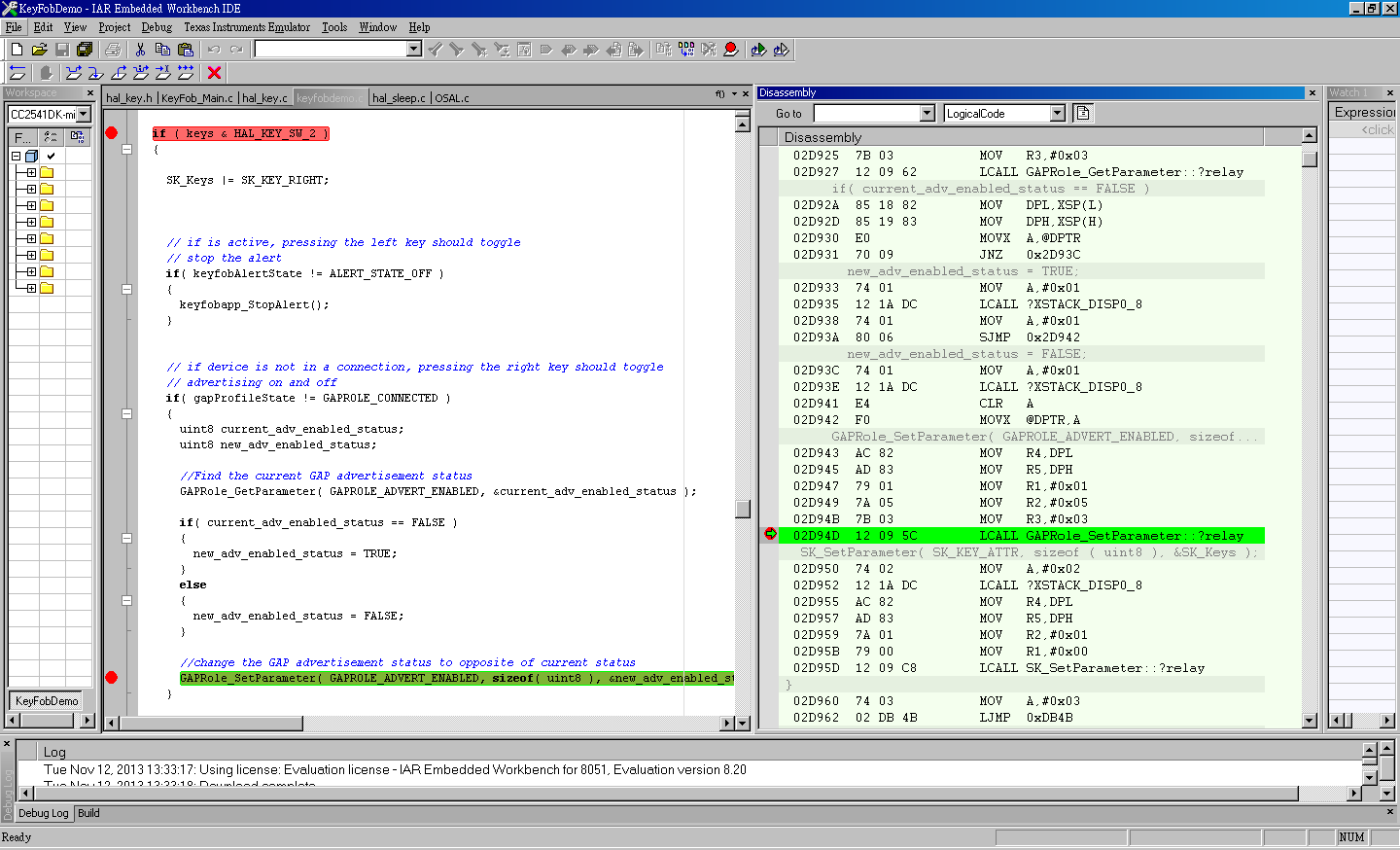
Task: Click the Open file folder icon
Action: click(40, 50)
